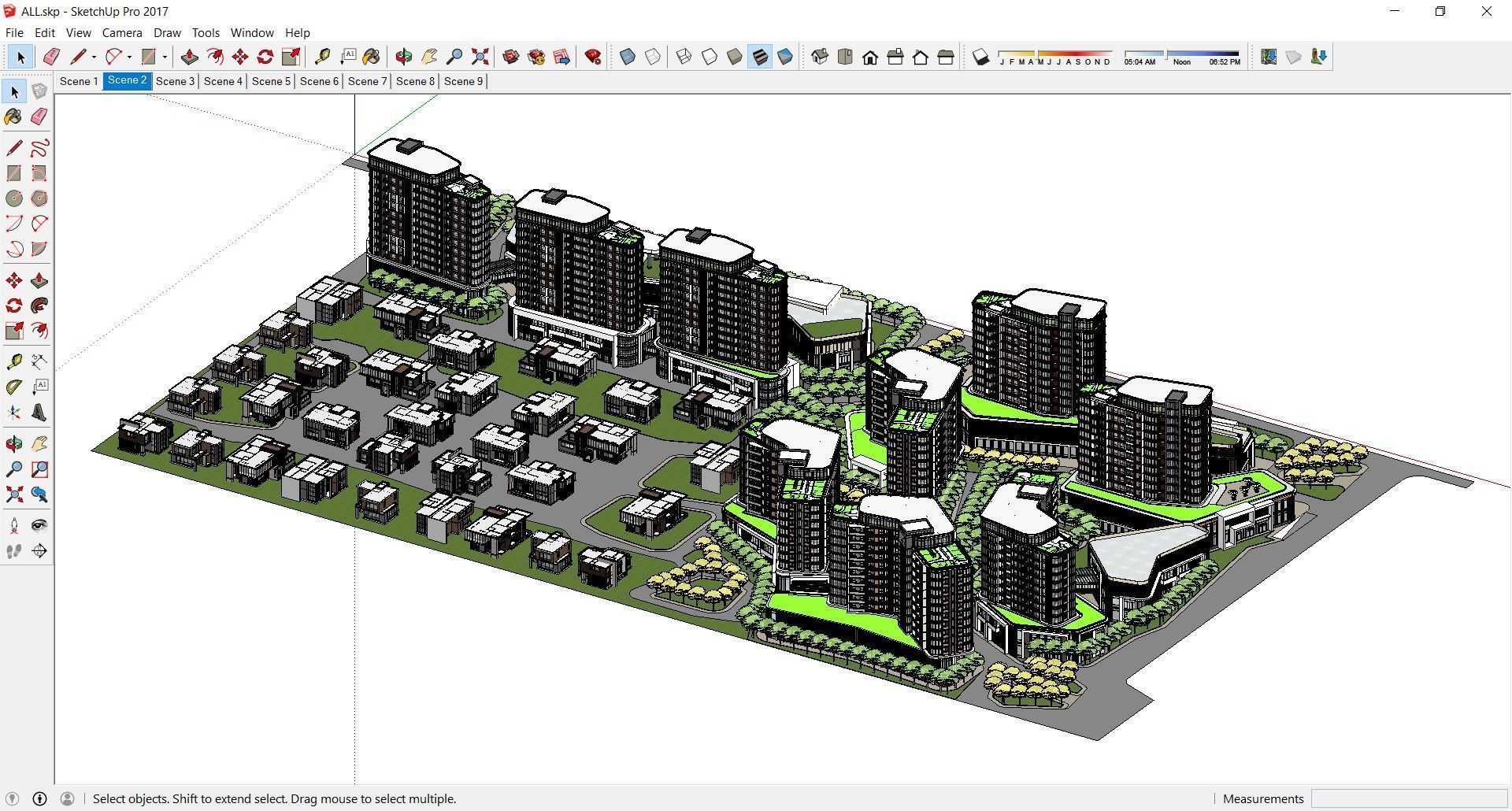This screenshot has height=811, width=1512.
Task: Switch to Scene 3 tab
Action: 175,81
